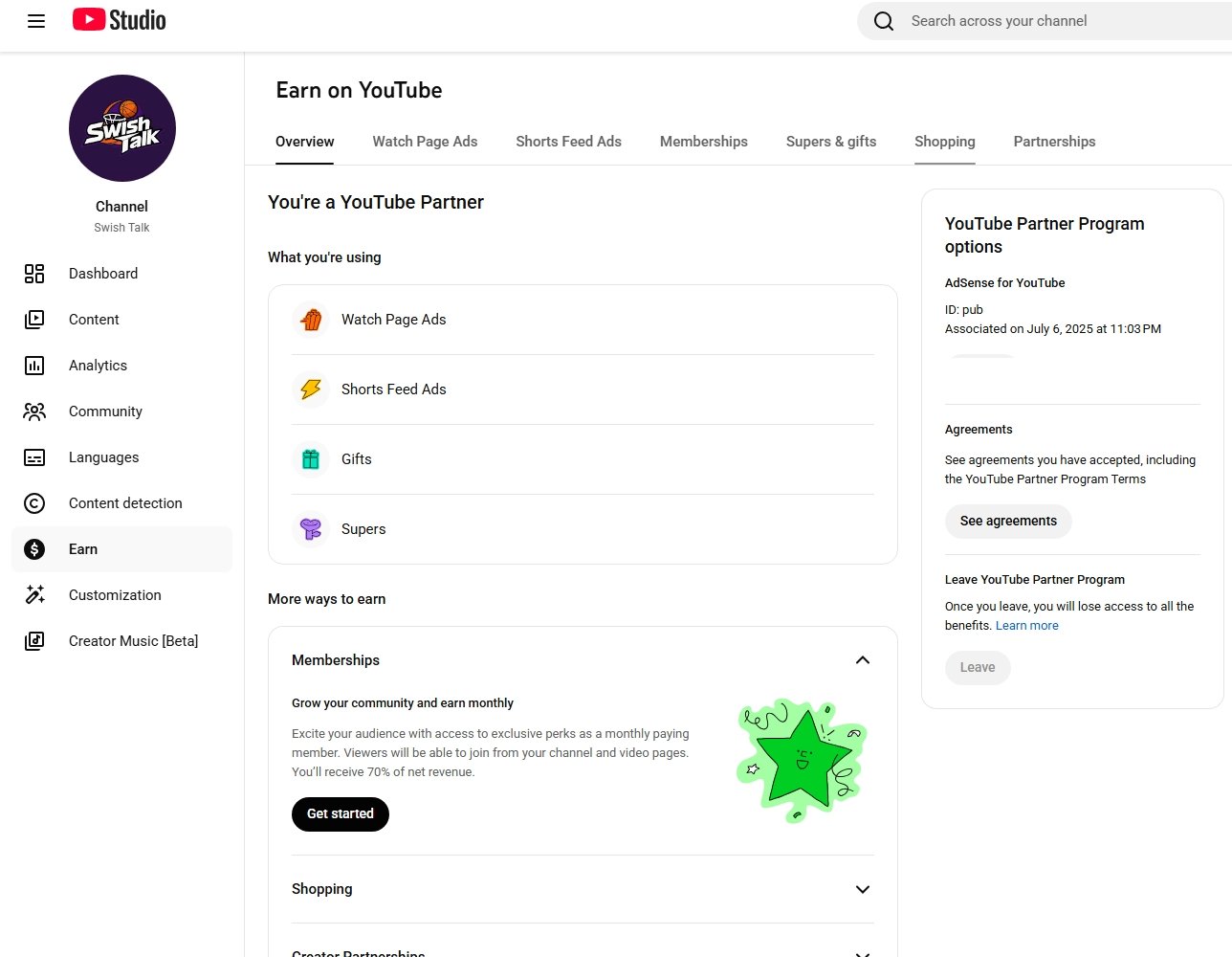1232x957 pixels.
Task: Click Get started for Memberships
Action: 340,814
